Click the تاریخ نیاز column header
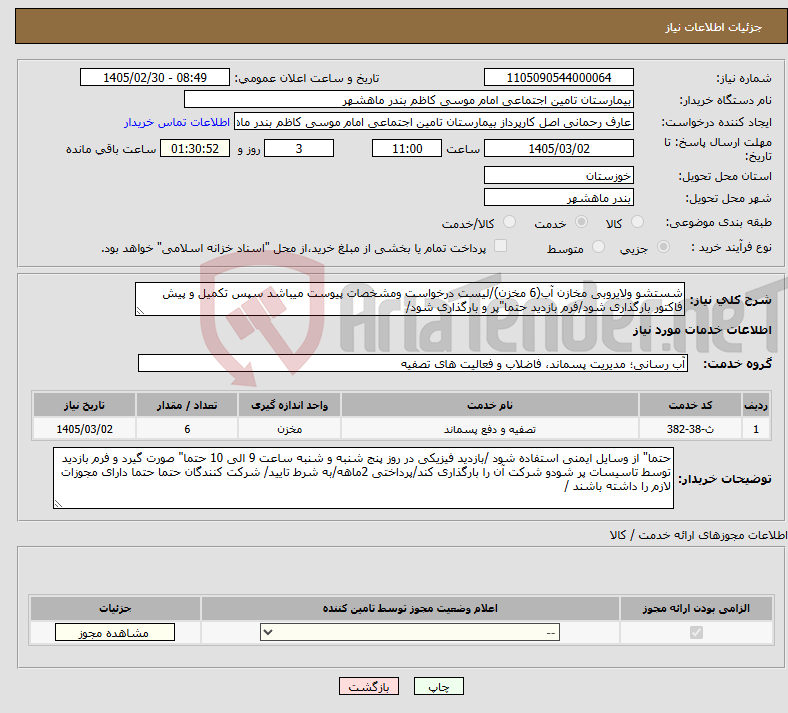The height and width of the screenshot is (713, 788). [84, 405]
